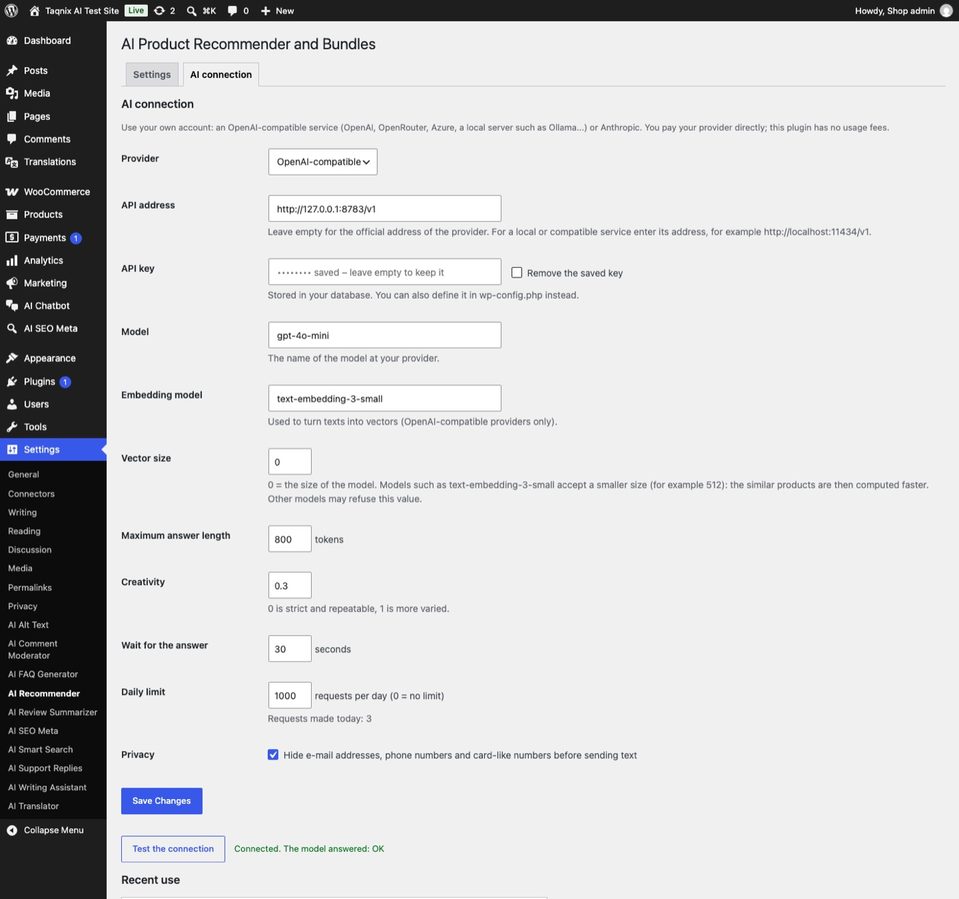The height and width of the screenshot is (899, 959).
Task: Click into the Model field
Action: click(x=384, y=335)
